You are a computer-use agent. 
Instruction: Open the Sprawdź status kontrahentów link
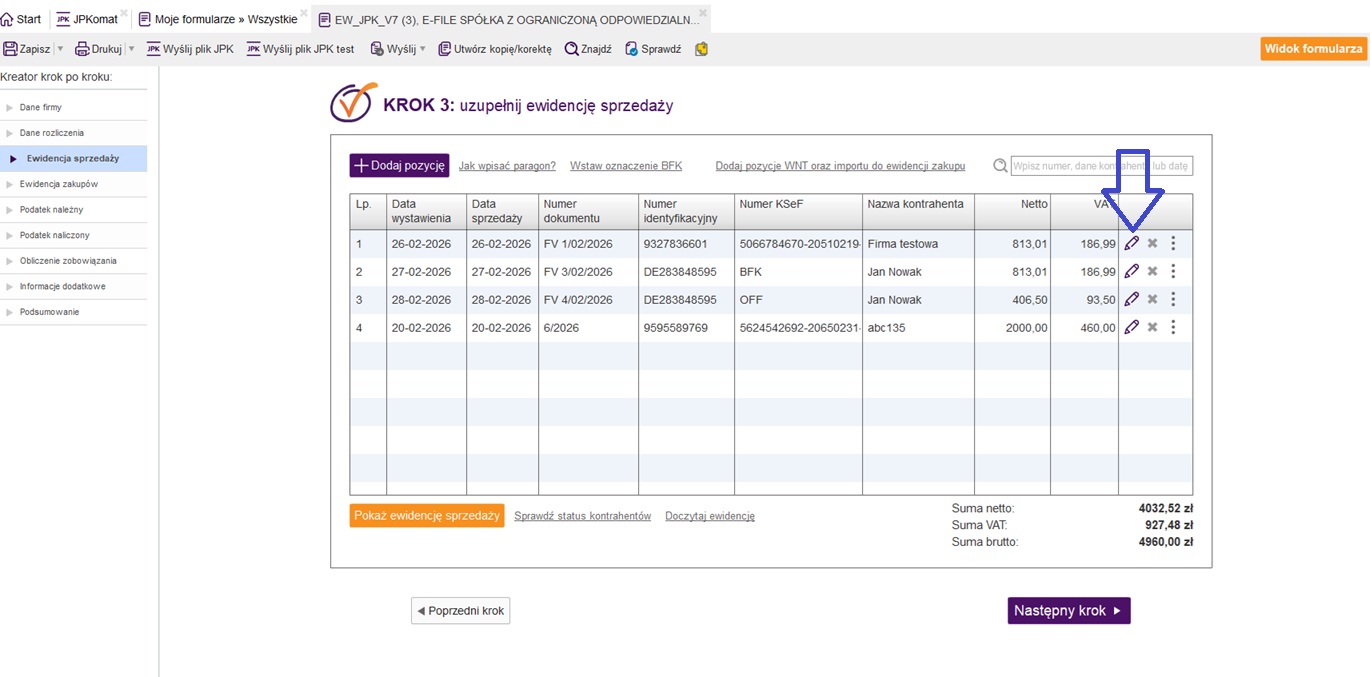click(x=582, y=516)
